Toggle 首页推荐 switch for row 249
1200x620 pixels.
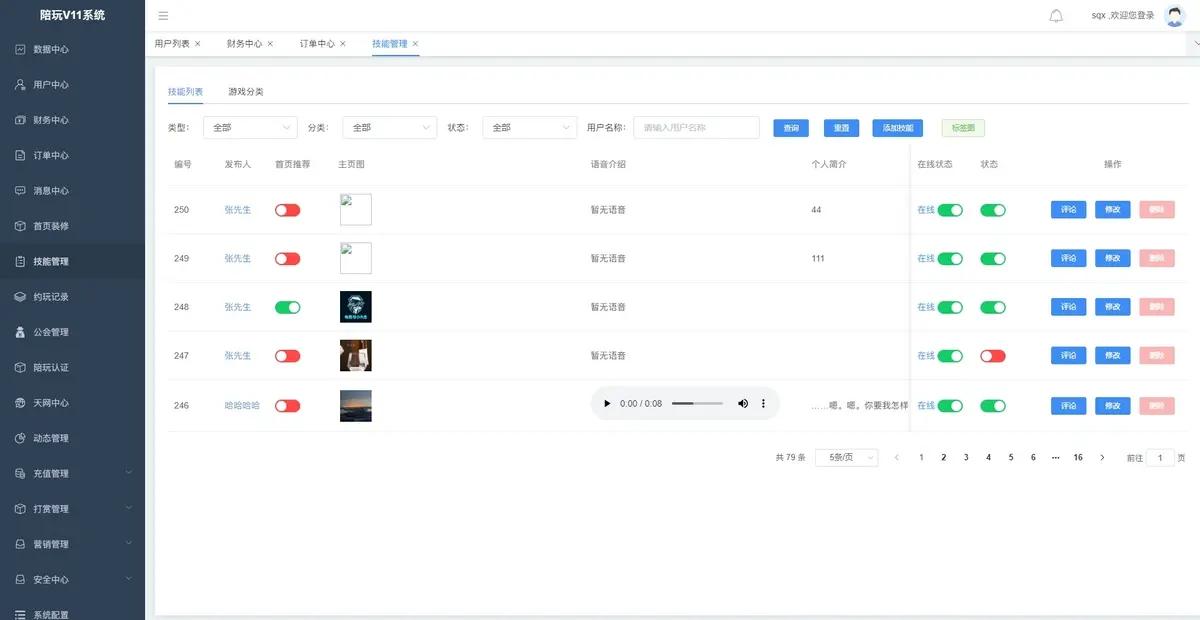click(287, 258)
